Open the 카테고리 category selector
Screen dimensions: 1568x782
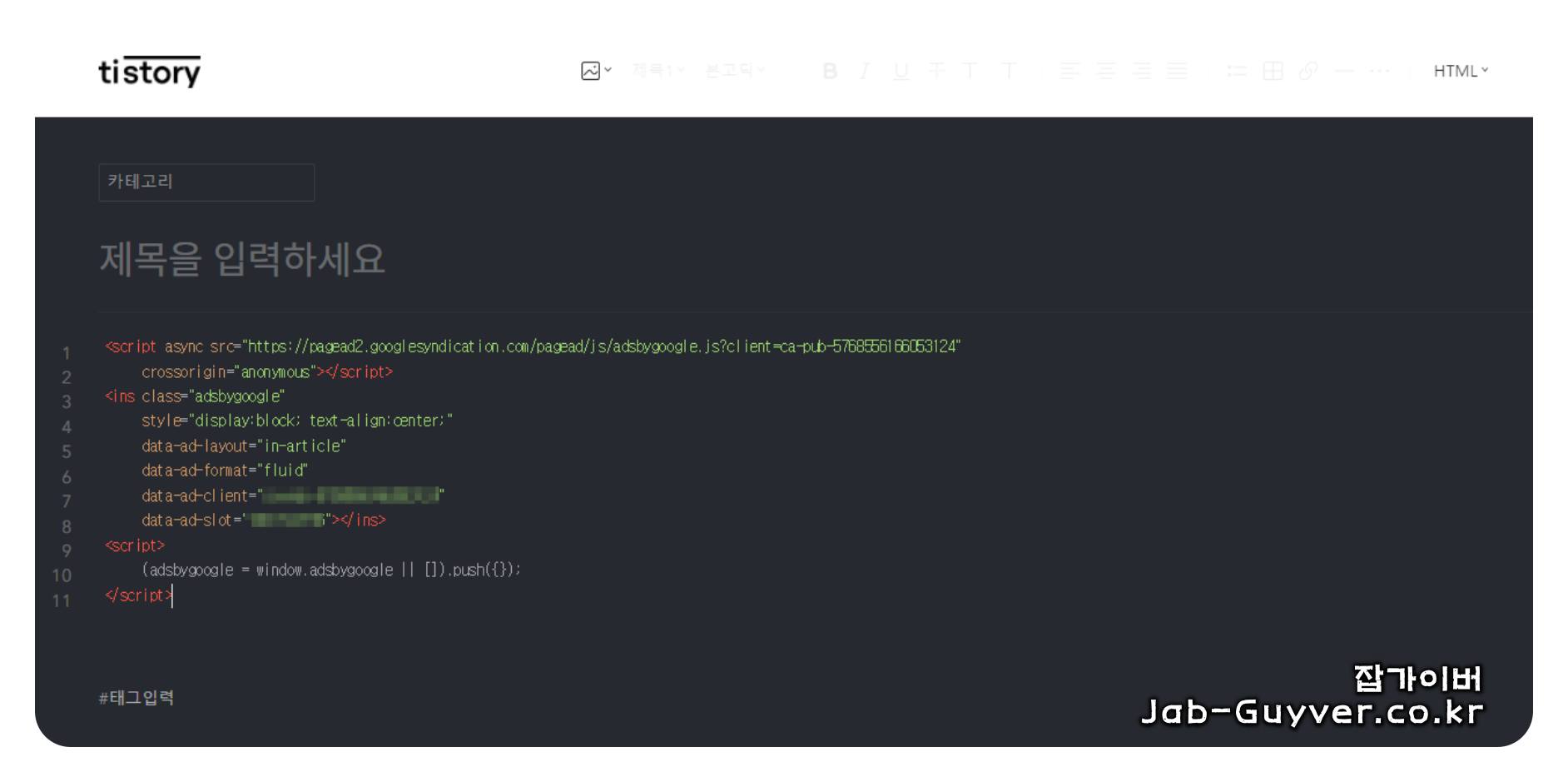click(x=206, y=182)
